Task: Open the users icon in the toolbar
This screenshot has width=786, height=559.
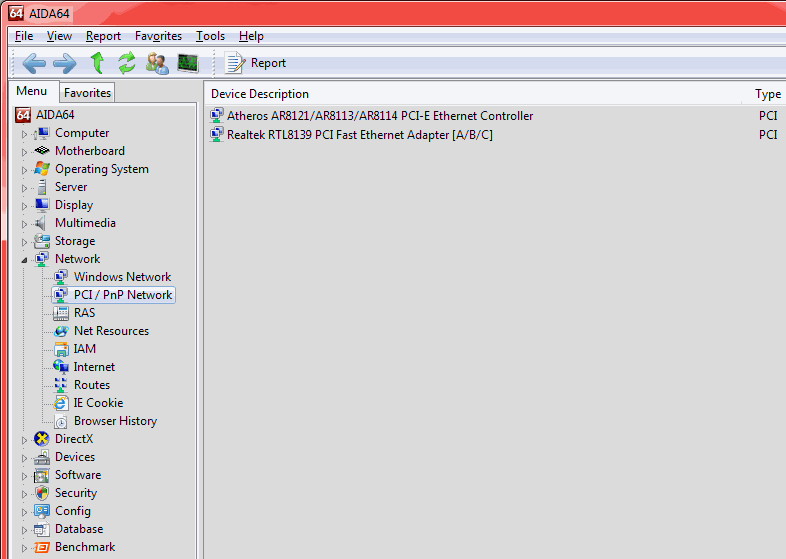Action: [x=157, y=63]
